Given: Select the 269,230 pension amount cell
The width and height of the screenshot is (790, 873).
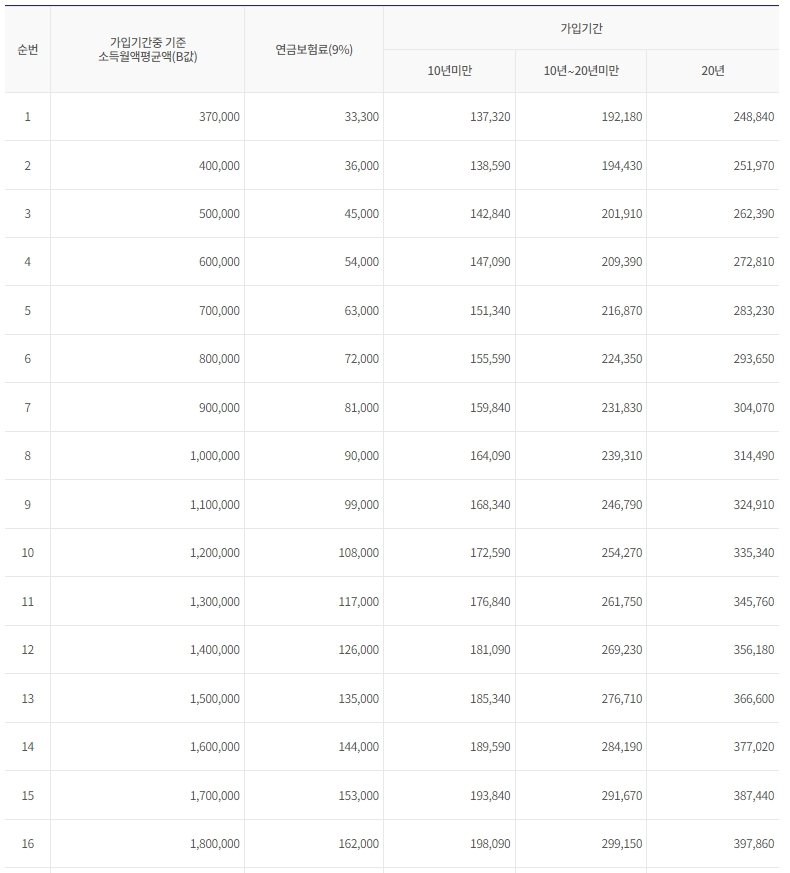Looking at the screenshot, I should point(621,650).
